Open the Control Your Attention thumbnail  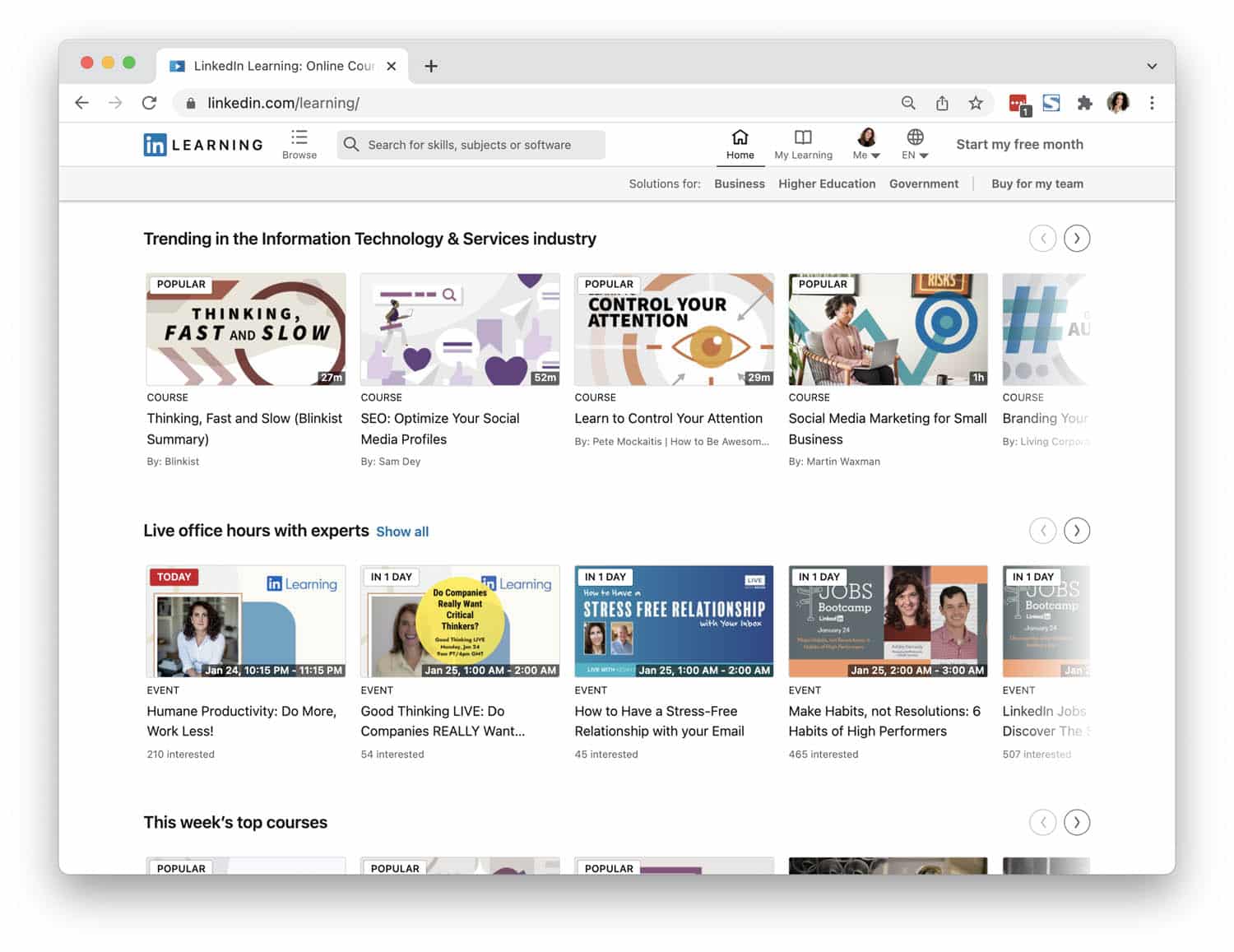pos(674,329)
